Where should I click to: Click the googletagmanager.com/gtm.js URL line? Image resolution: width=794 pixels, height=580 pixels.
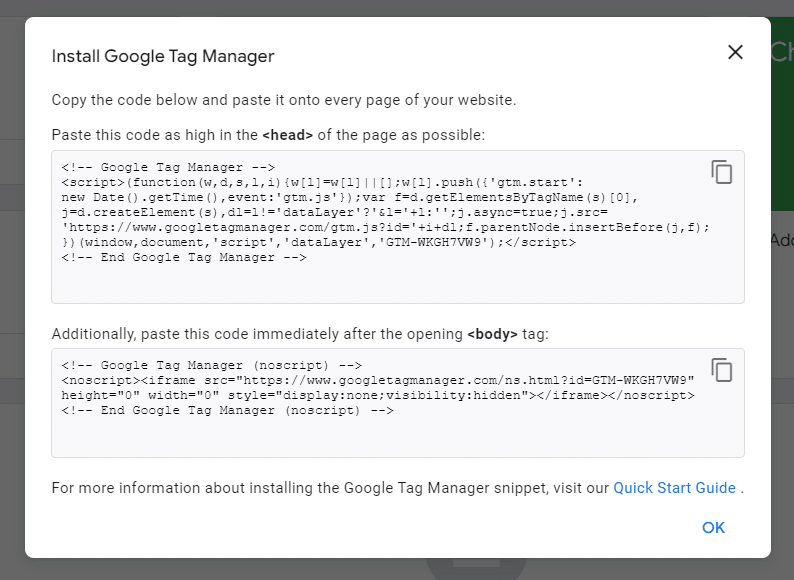385,227
